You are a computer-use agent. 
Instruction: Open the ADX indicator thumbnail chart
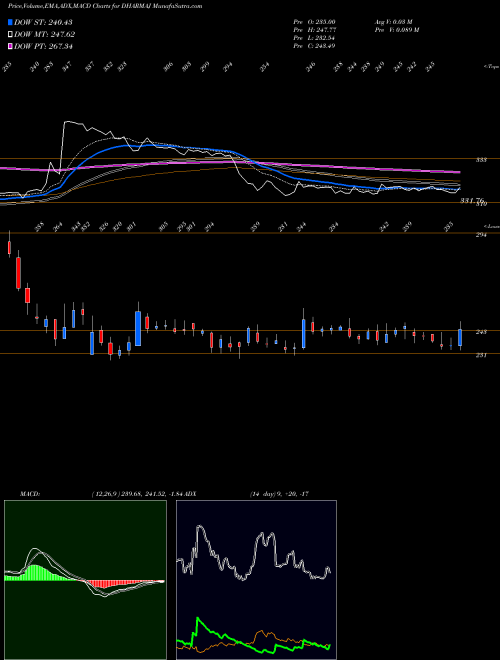click(x=256, y=580)
